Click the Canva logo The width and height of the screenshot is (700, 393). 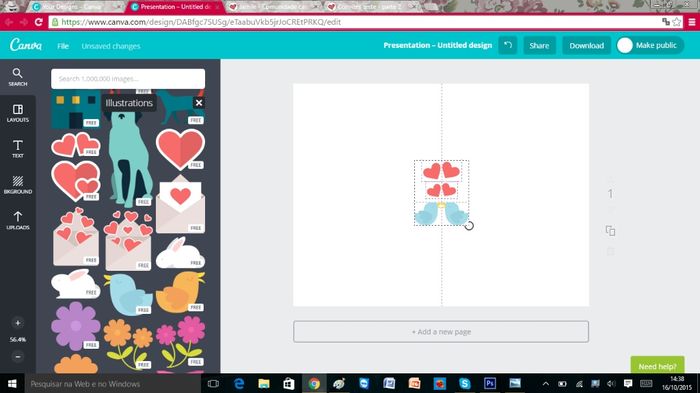[26, 45]
